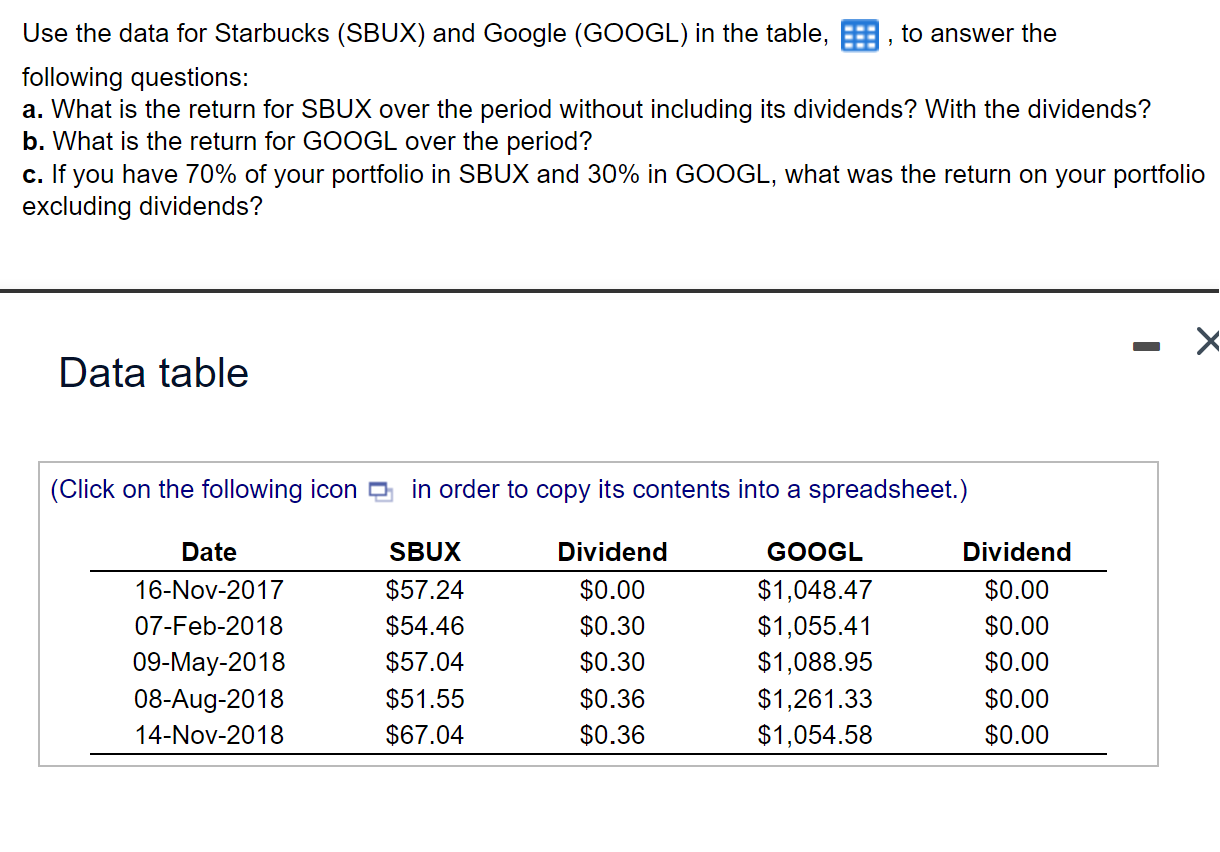Select the 16-Nov-2017 date cell
The height and width of the screenshot is (852, 1220).
208,590
